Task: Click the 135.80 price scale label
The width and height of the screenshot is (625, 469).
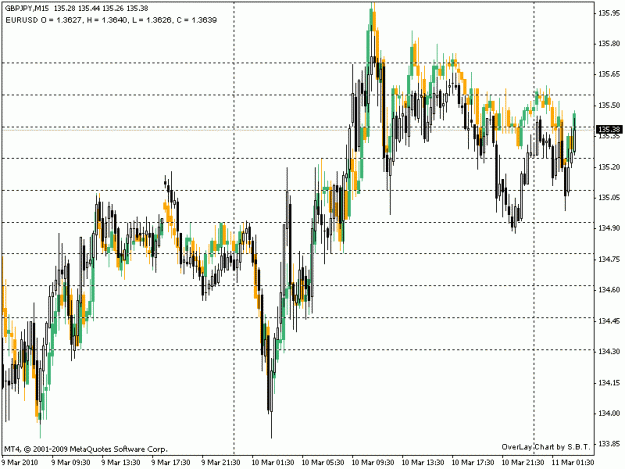Action: coord(609,43)
